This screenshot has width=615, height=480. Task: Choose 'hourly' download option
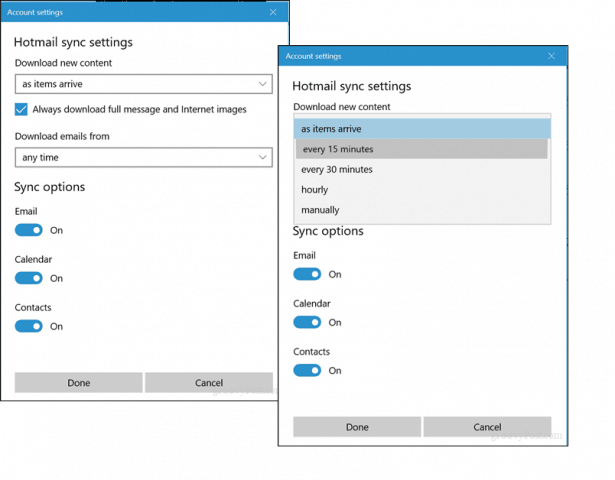422,190
